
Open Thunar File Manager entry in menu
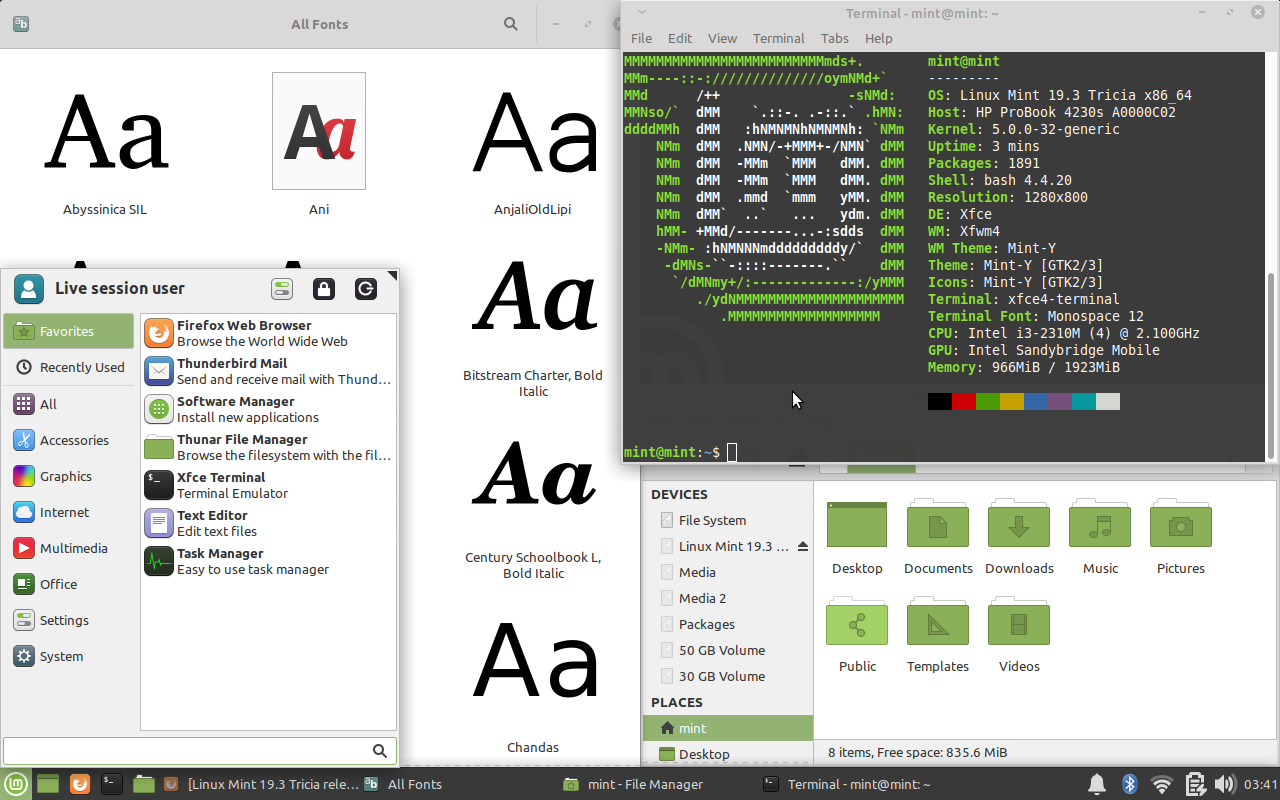point(268,447)
